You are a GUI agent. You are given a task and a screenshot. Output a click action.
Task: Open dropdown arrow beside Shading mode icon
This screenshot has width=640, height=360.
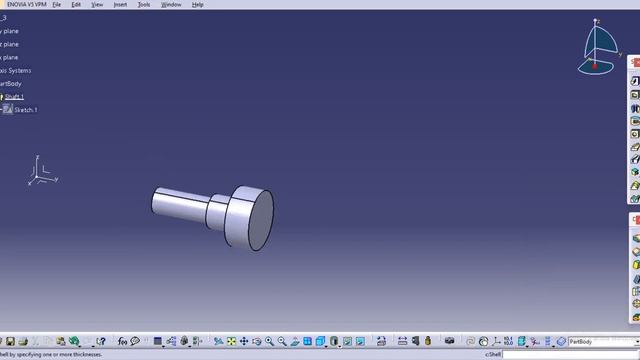point(340,346)
